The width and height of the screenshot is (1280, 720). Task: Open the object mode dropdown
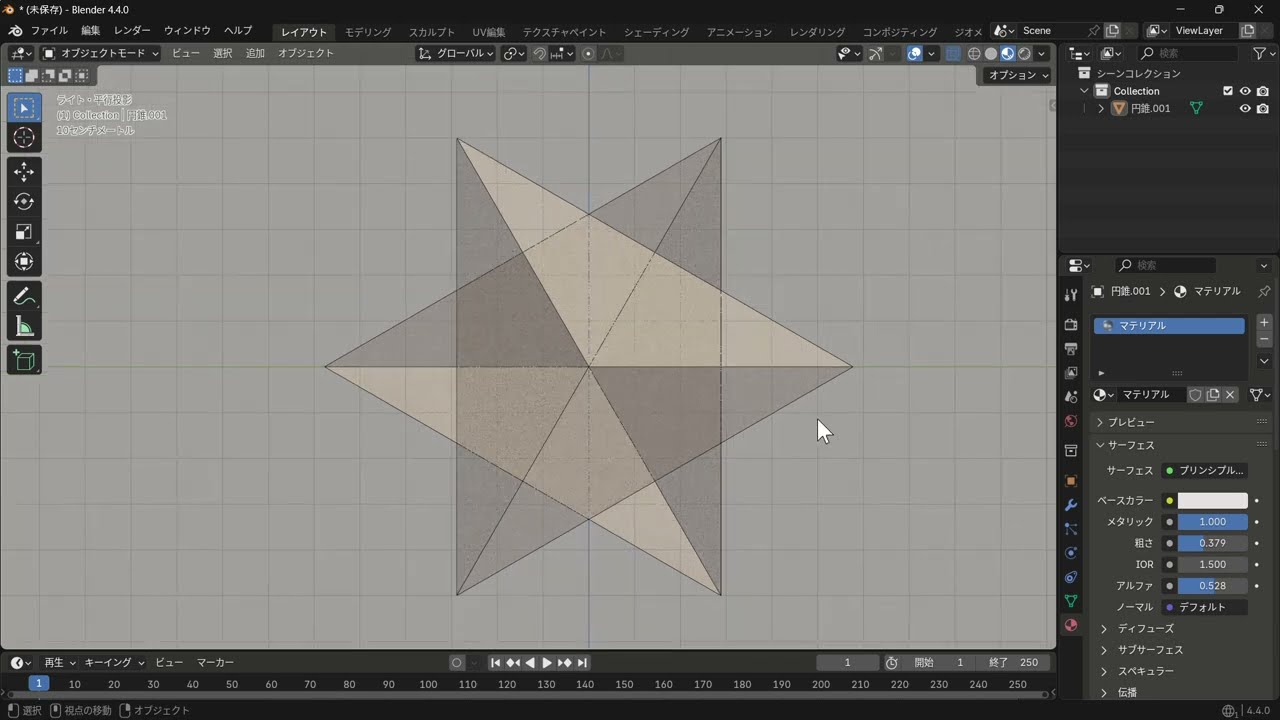point(100,53)
